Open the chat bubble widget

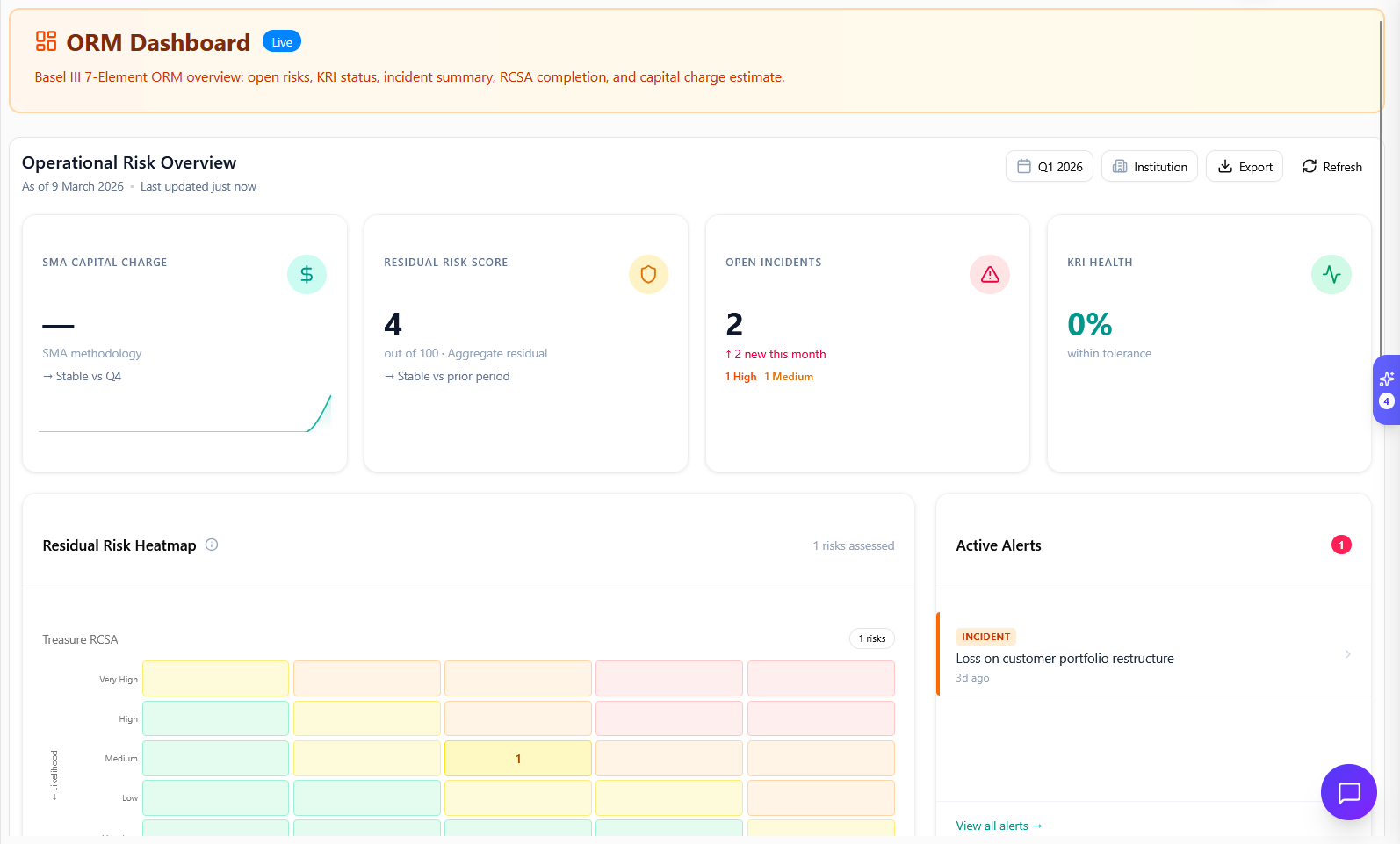coord(1348,792)
